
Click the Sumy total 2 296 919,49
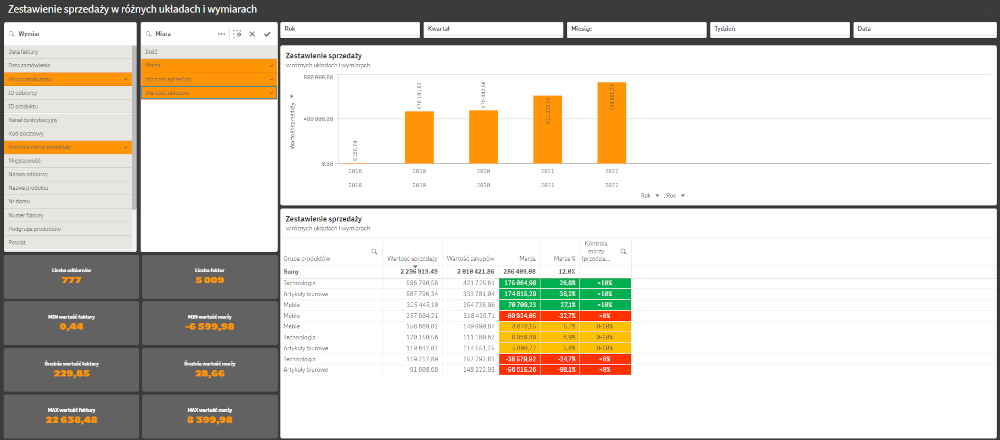[x=419, y=270]
